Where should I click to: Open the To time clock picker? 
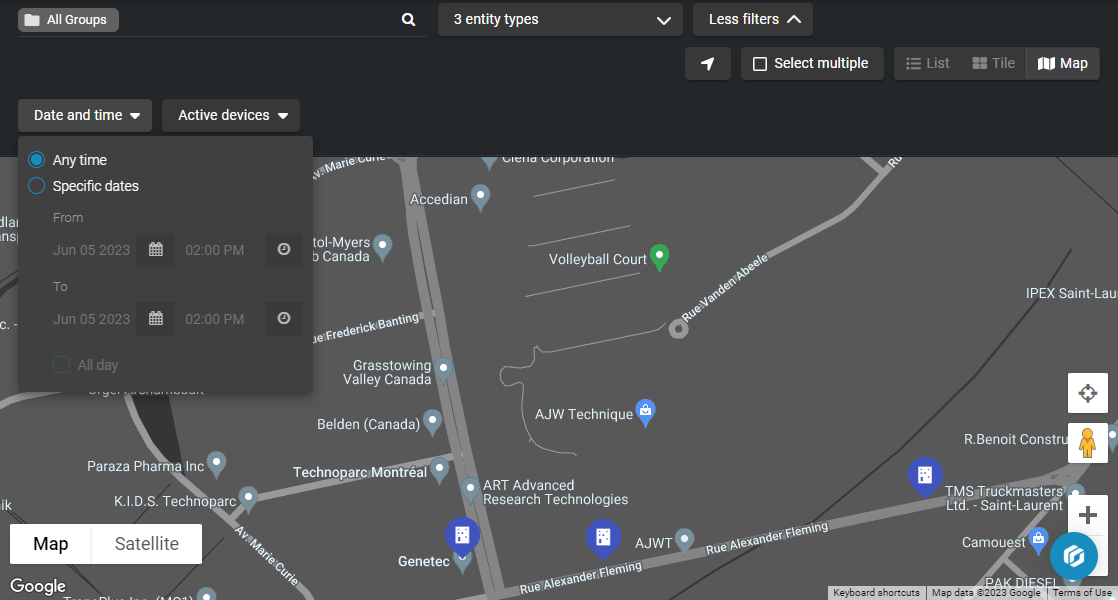point(284,319)
